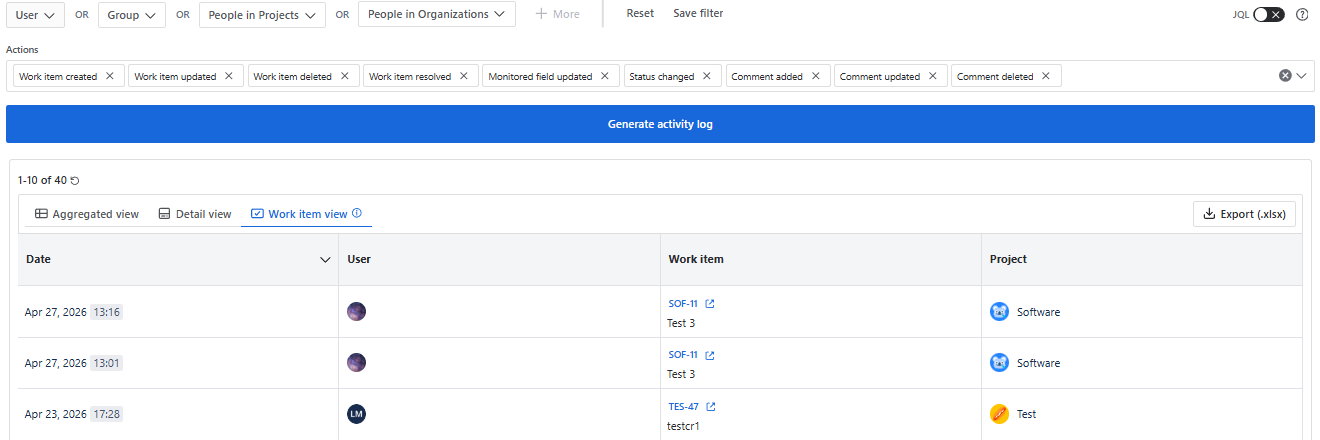This screenshot has width=1320, height=440.
Task: Click the Test project icon
Action: click(999, 414)
